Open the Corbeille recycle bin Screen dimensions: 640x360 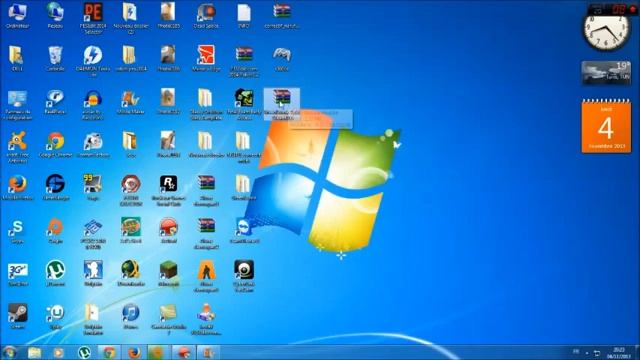point(55,58)
